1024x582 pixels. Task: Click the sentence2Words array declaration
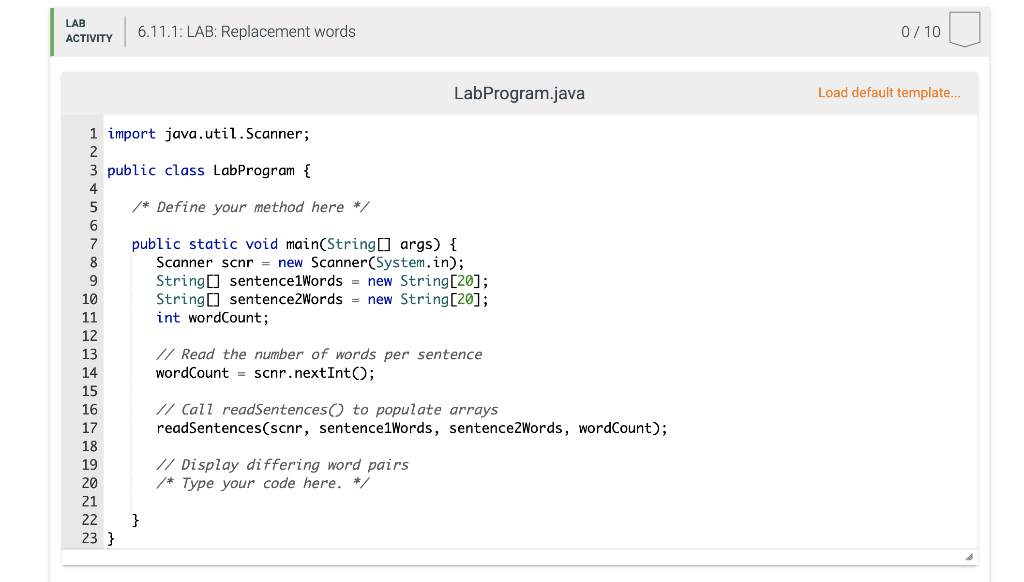click(x=320, y=299)
